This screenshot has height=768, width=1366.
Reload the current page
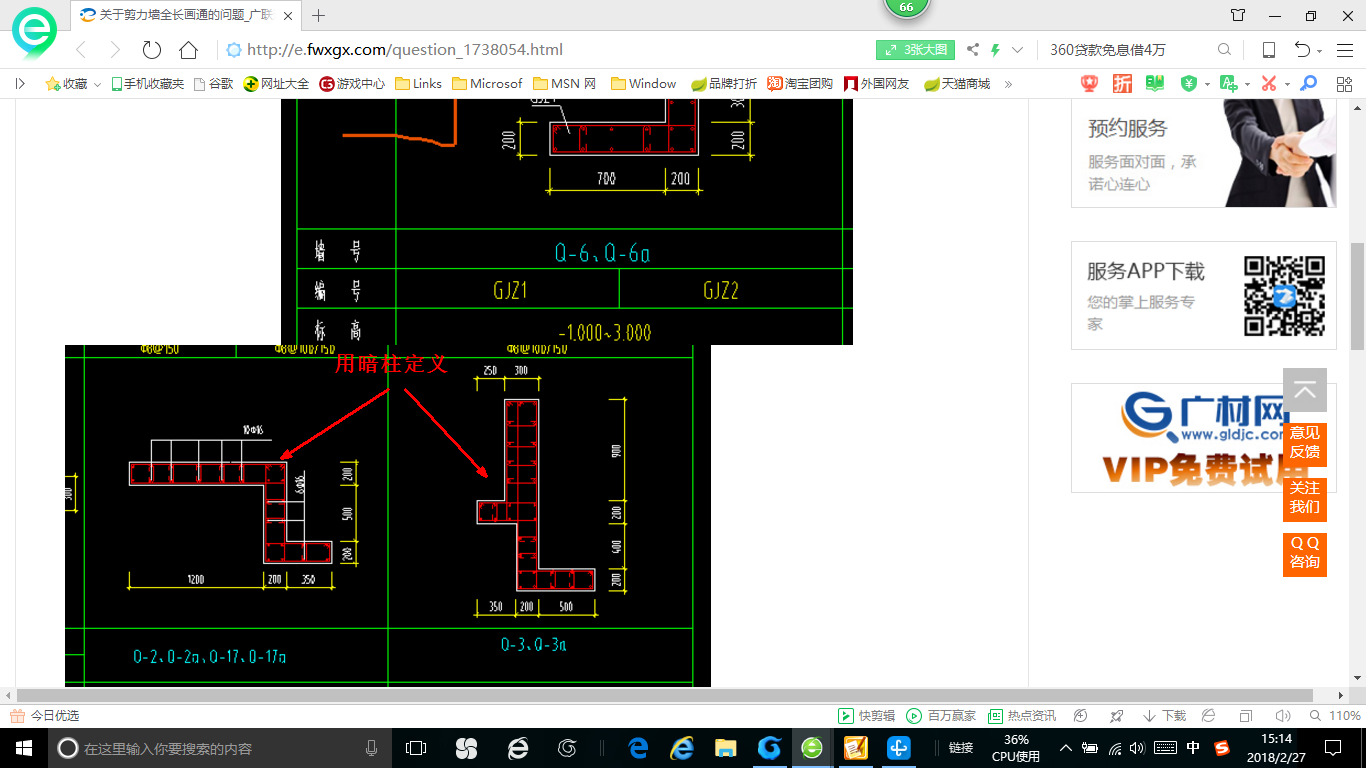152,50
